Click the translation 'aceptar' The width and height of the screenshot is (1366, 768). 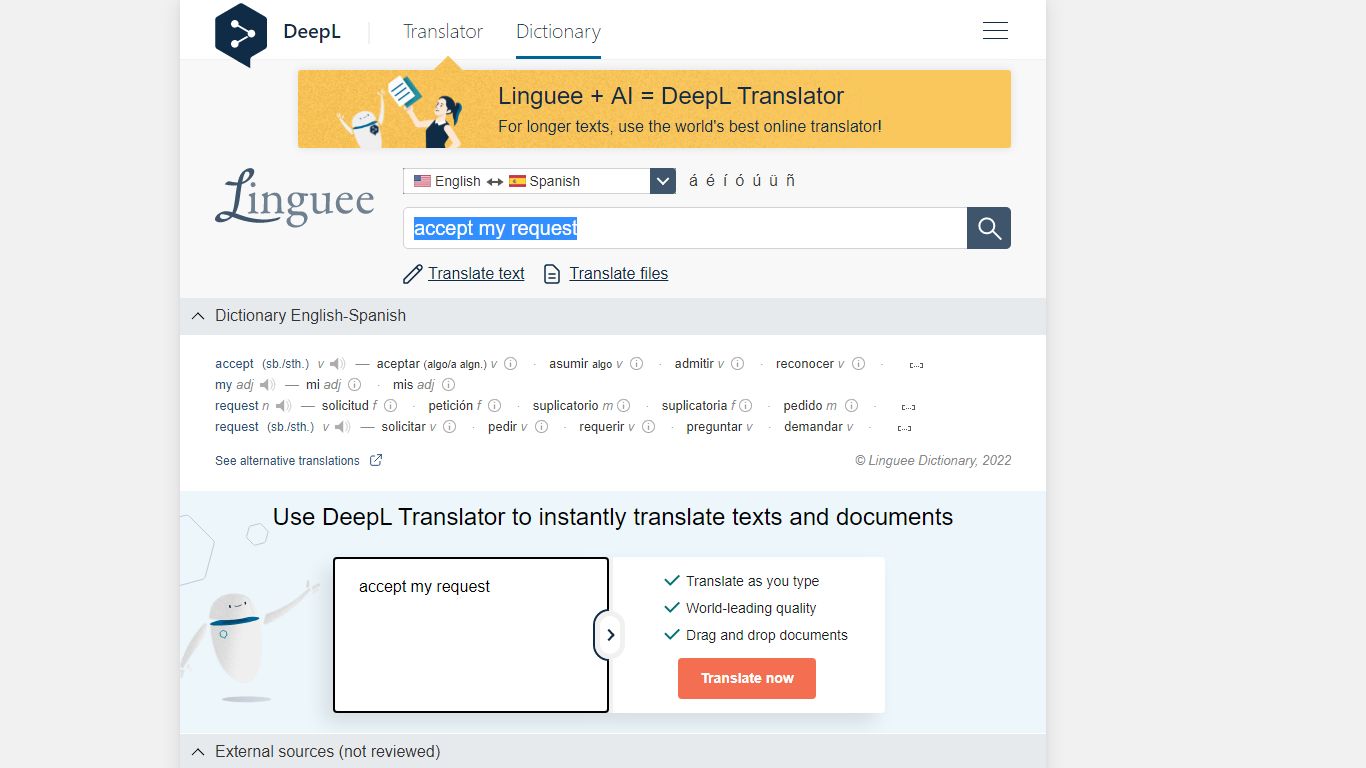[398, 364]
